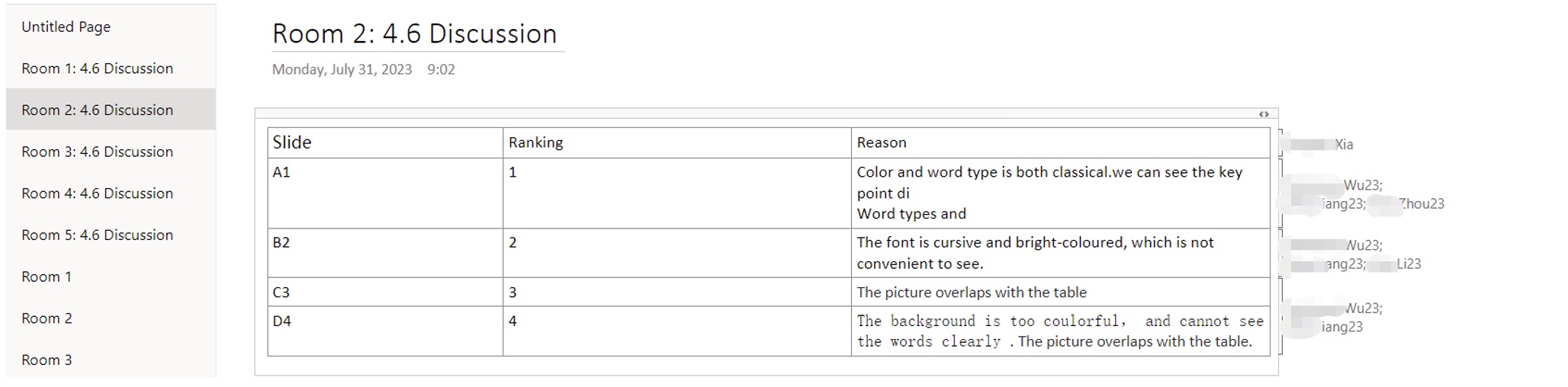
Task: Click the container resize arrows icon
Action: [1264, 114]
